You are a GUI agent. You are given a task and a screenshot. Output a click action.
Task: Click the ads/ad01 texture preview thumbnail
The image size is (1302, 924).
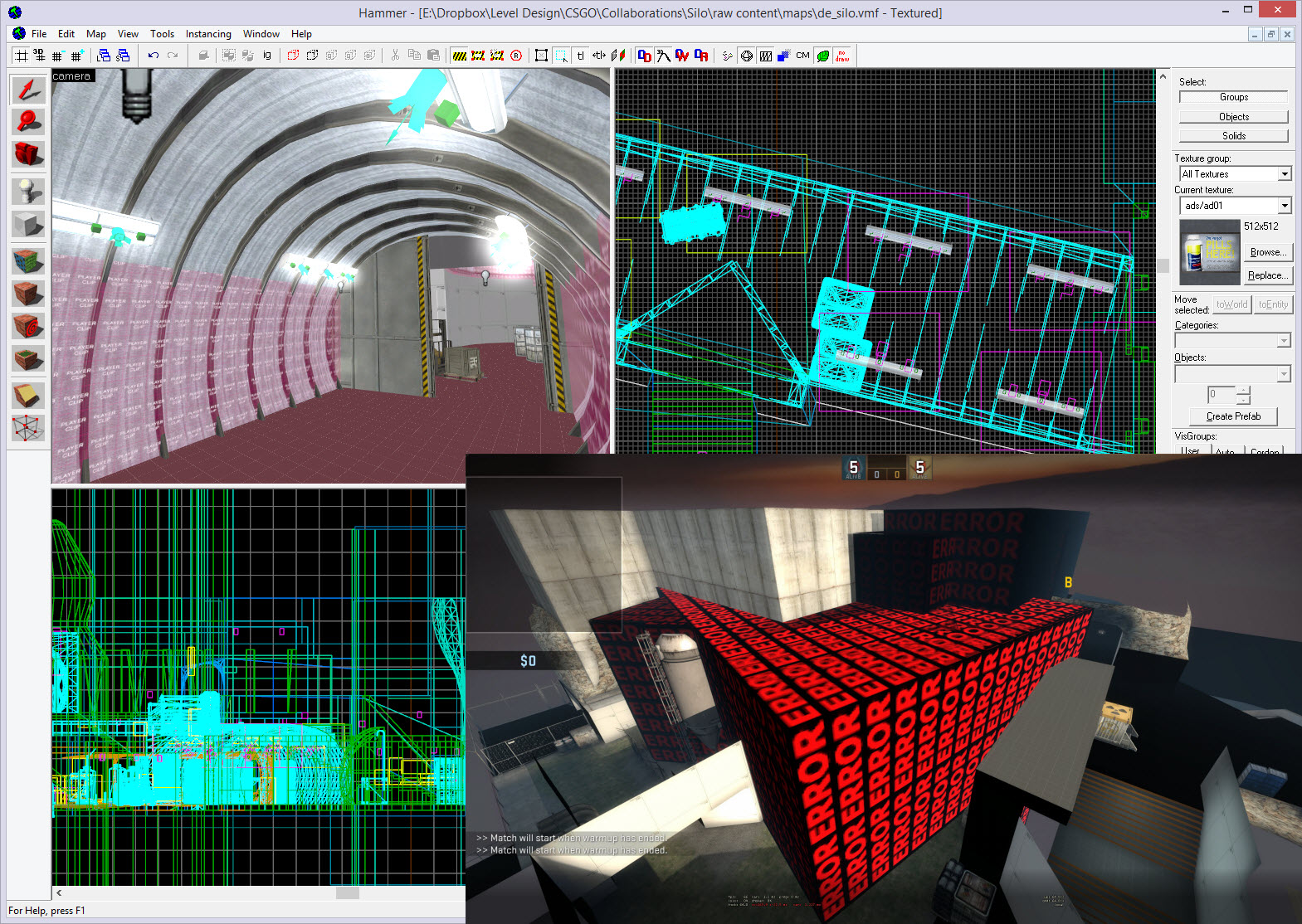(1208, 253)
